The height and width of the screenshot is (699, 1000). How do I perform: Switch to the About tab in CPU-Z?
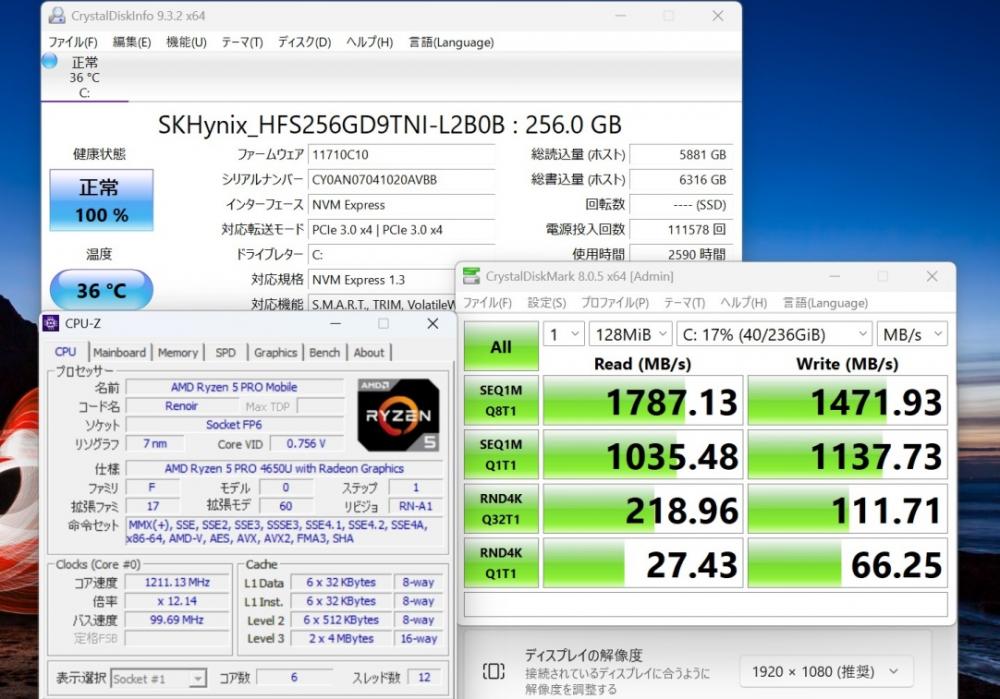[369, 352]
